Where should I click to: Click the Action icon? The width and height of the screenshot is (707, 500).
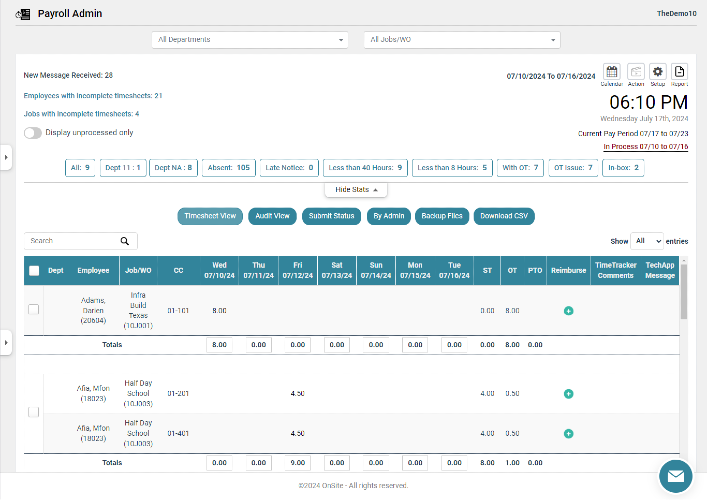pos(636,72)
